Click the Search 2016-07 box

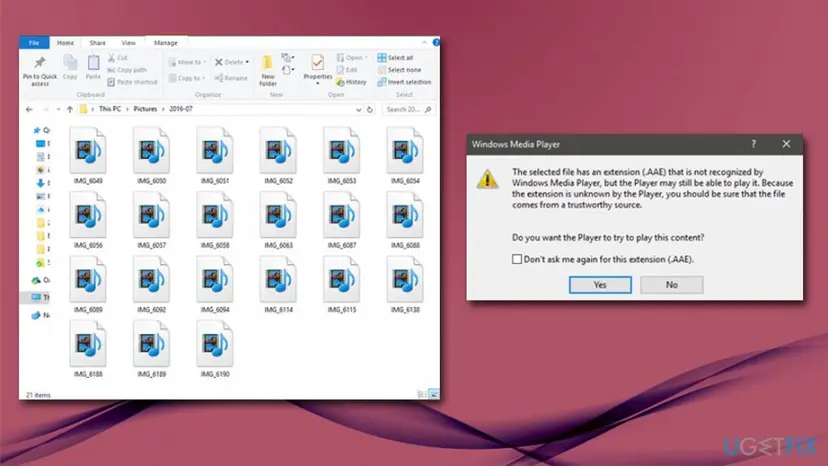[408, 109]
